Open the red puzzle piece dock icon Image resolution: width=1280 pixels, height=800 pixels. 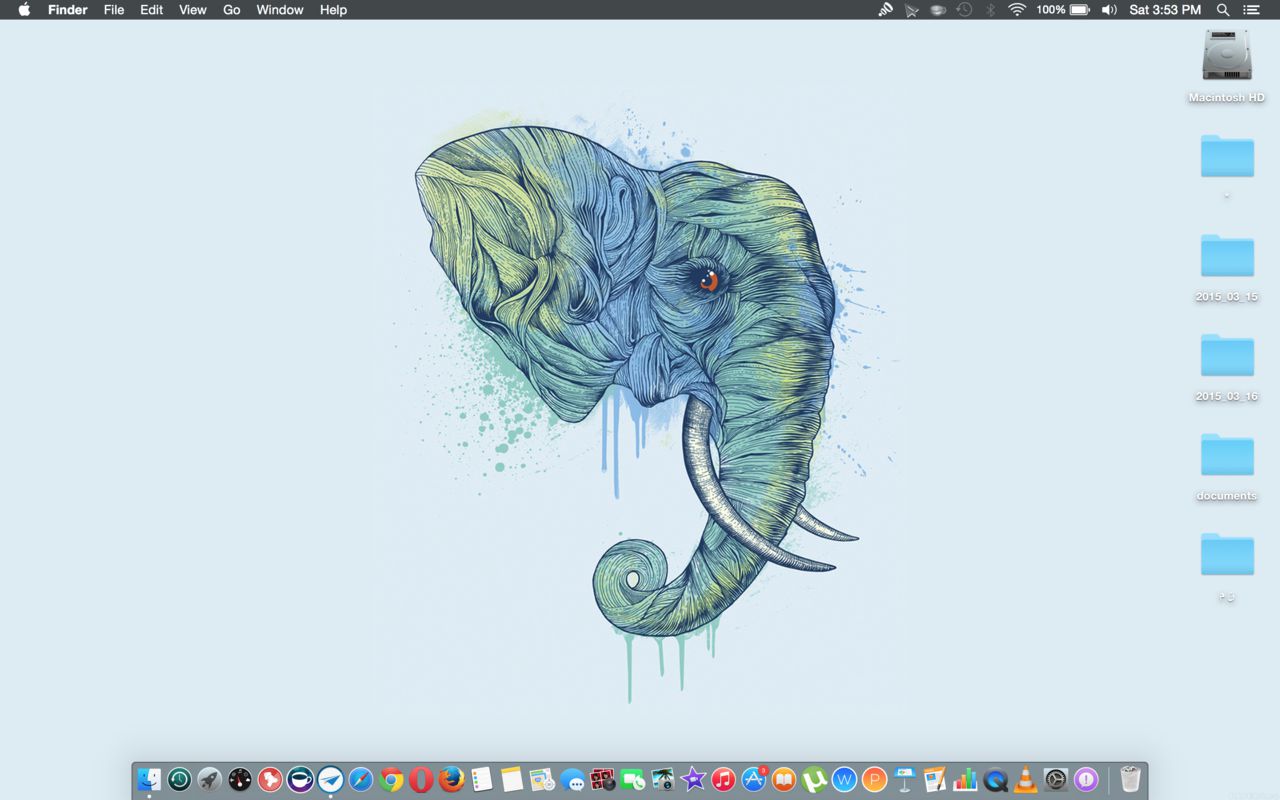[270, 779]
